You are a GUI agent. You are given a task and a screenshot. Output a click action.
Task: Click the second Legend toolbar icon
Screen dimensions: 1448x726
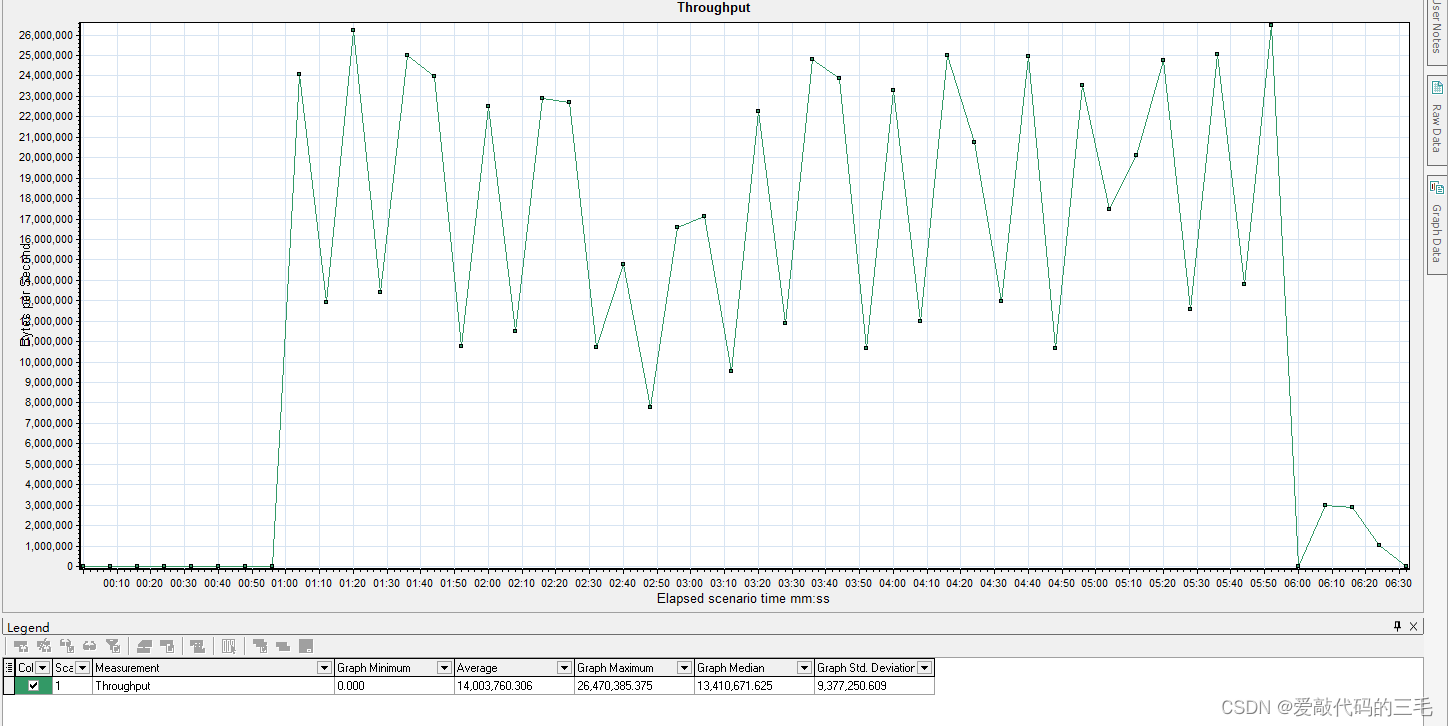[44, 646]
